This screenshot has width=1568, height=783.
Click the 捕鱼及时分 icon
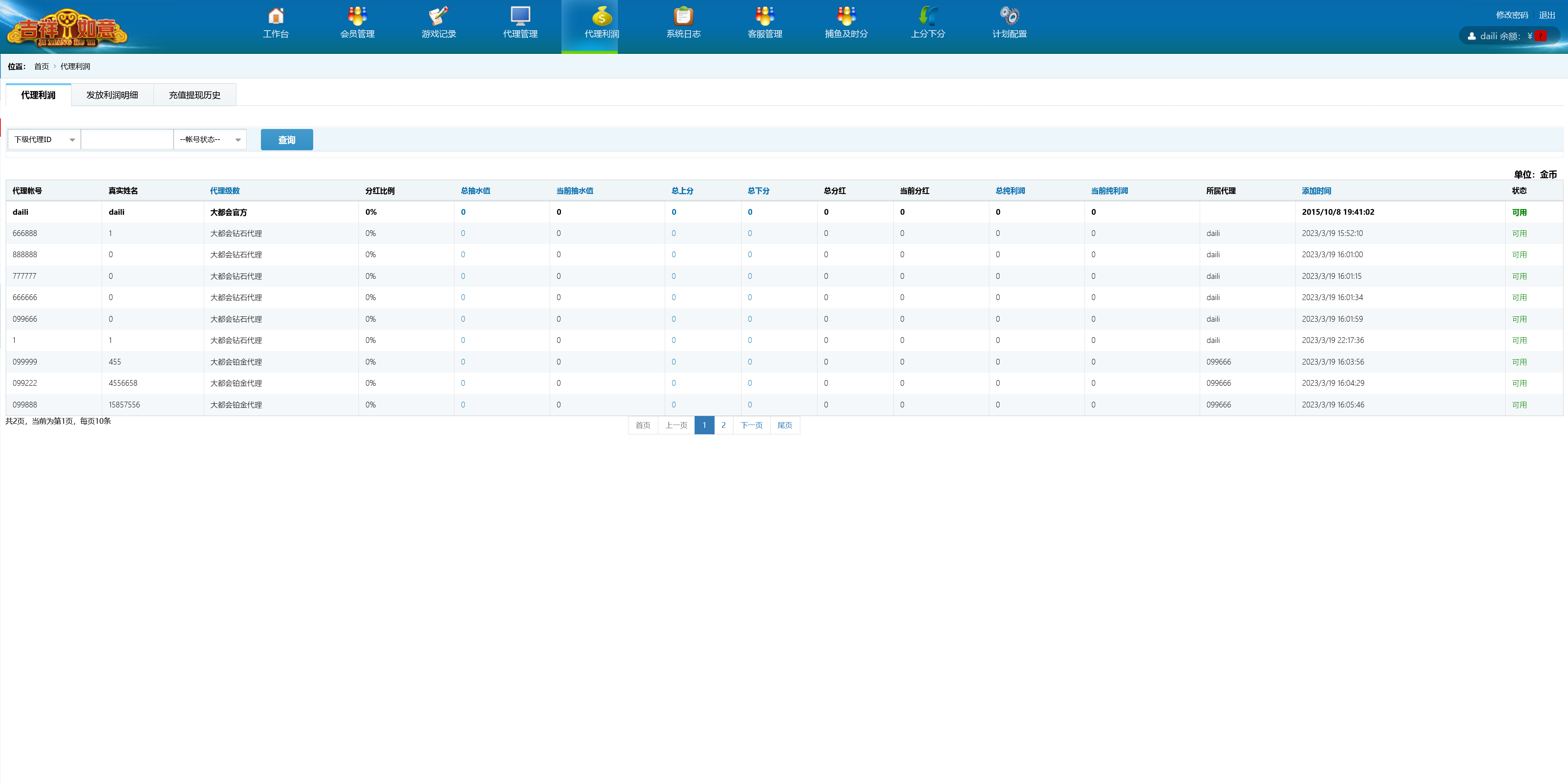click(x=846, y=16)
